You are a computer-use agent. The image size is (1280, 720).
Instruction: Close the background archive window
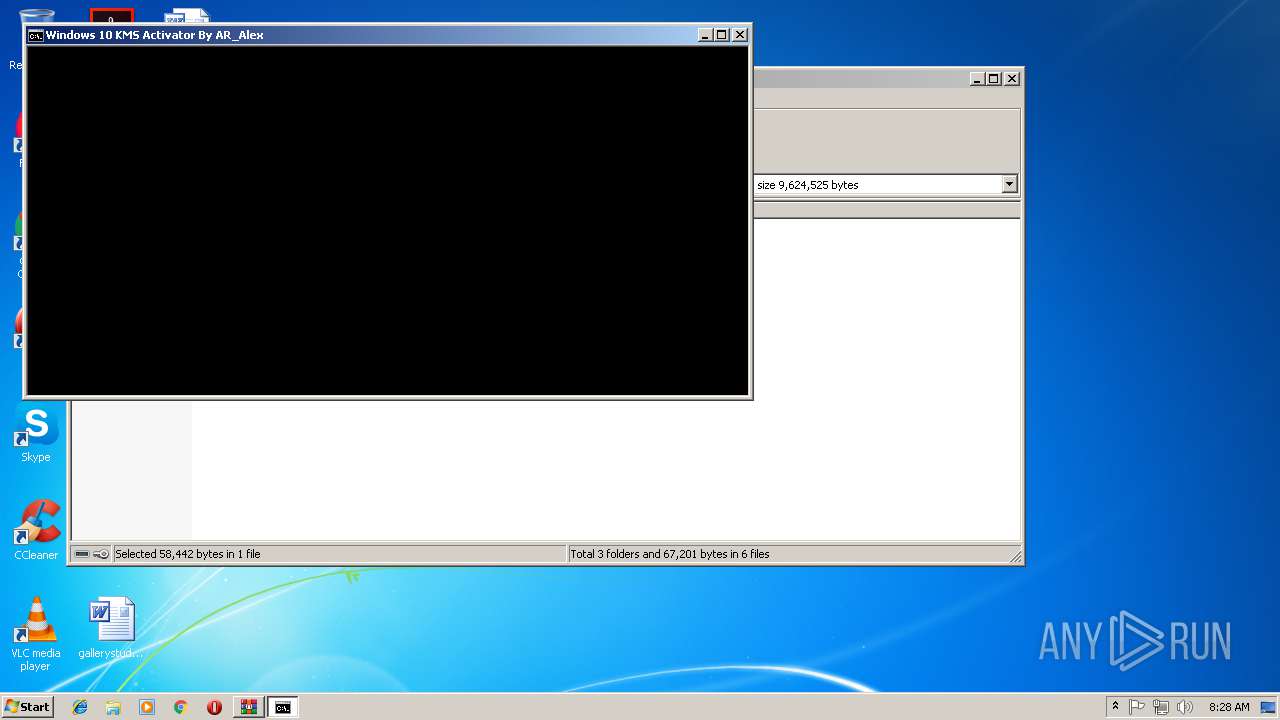tap(1012, 79)
